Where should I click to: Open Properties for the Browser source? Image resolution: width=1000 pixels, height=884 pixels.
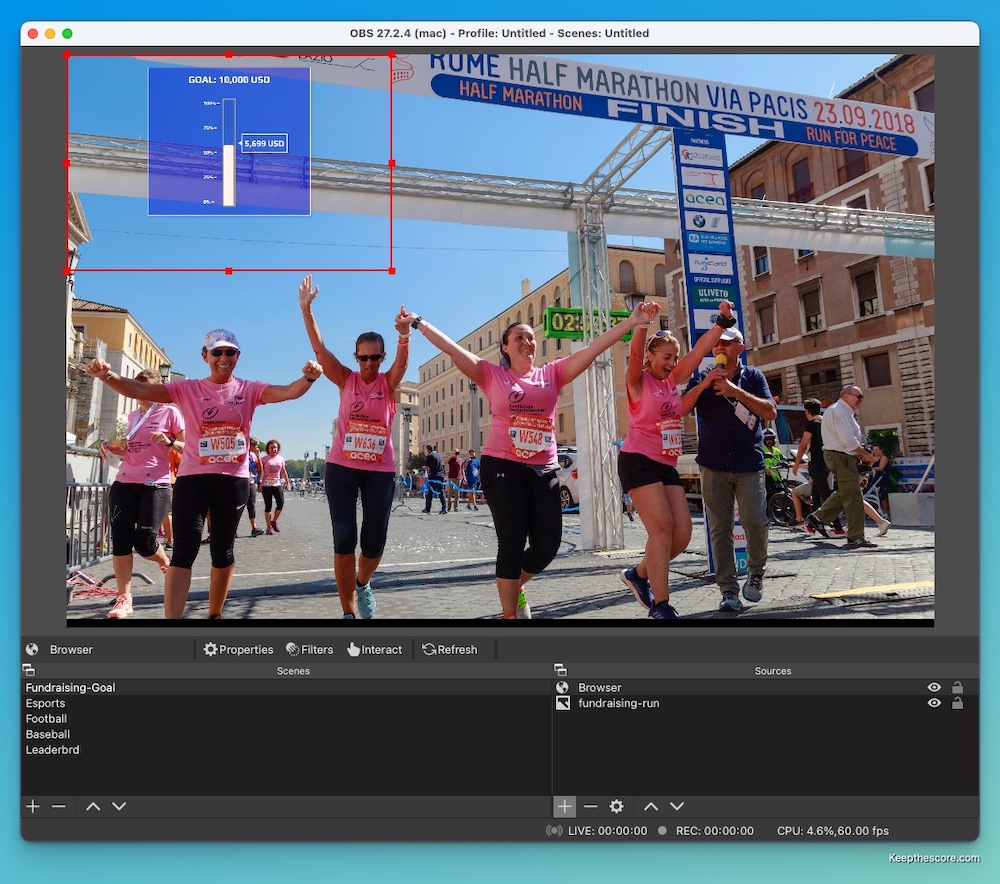(238, 649)
